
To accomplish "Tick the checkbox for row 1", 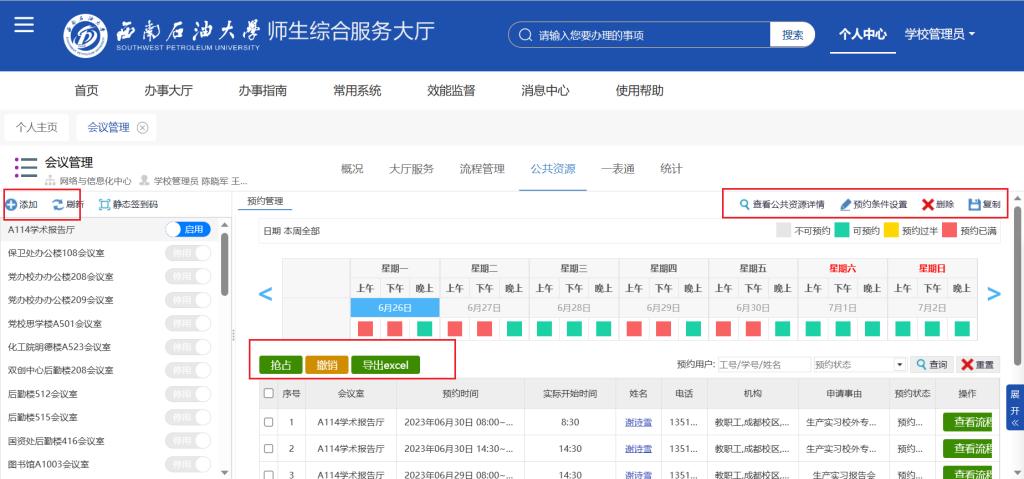I will (x=268, y=422).
